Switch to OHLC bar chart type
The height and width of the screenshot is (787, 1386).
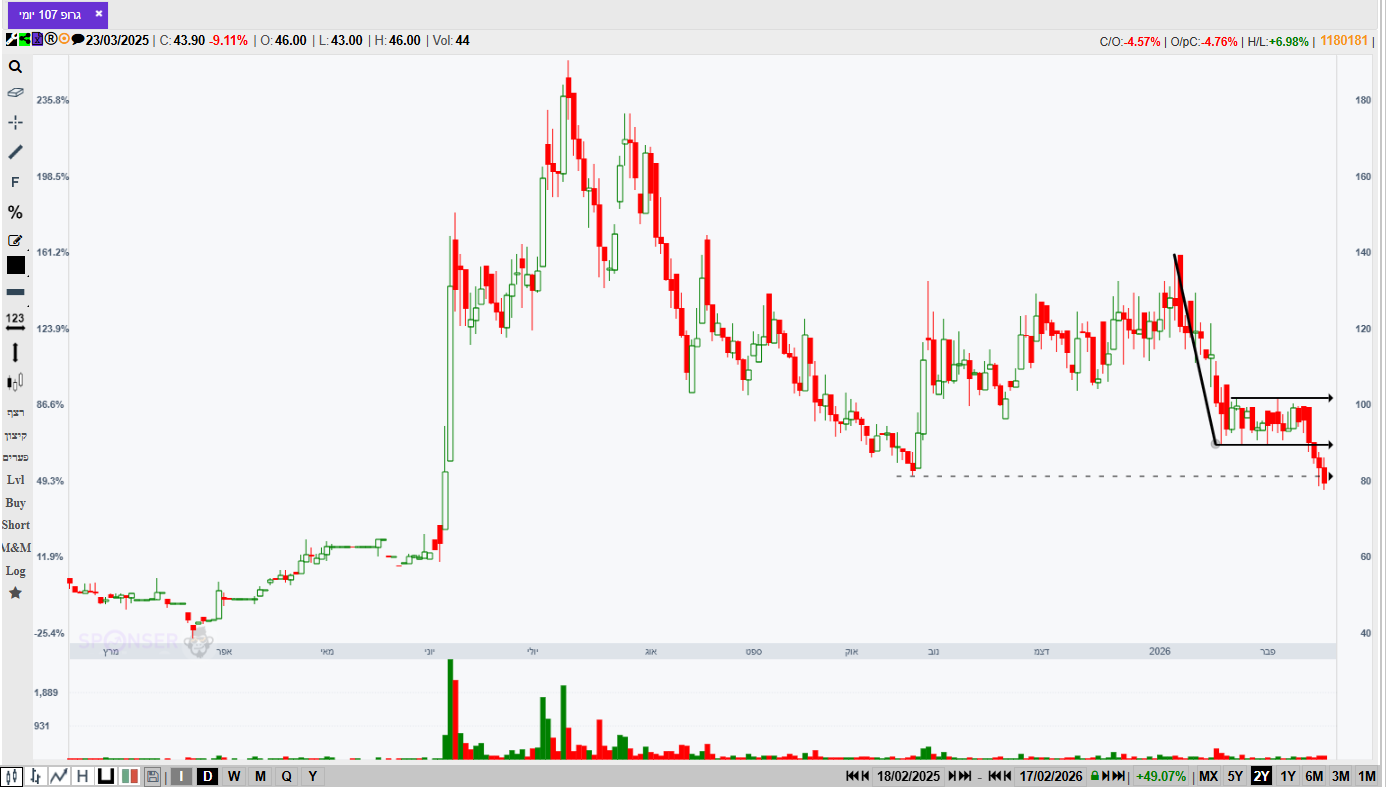pos(36,776)
